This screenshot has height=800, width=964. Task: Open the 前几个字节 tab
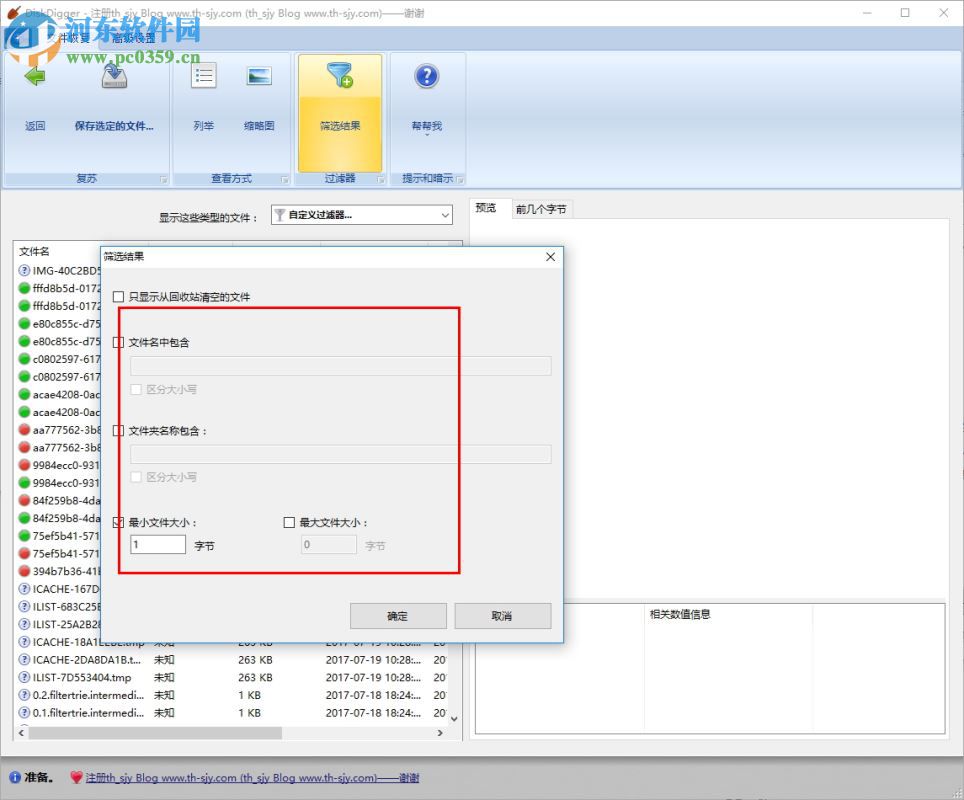(x=540, y=209)
